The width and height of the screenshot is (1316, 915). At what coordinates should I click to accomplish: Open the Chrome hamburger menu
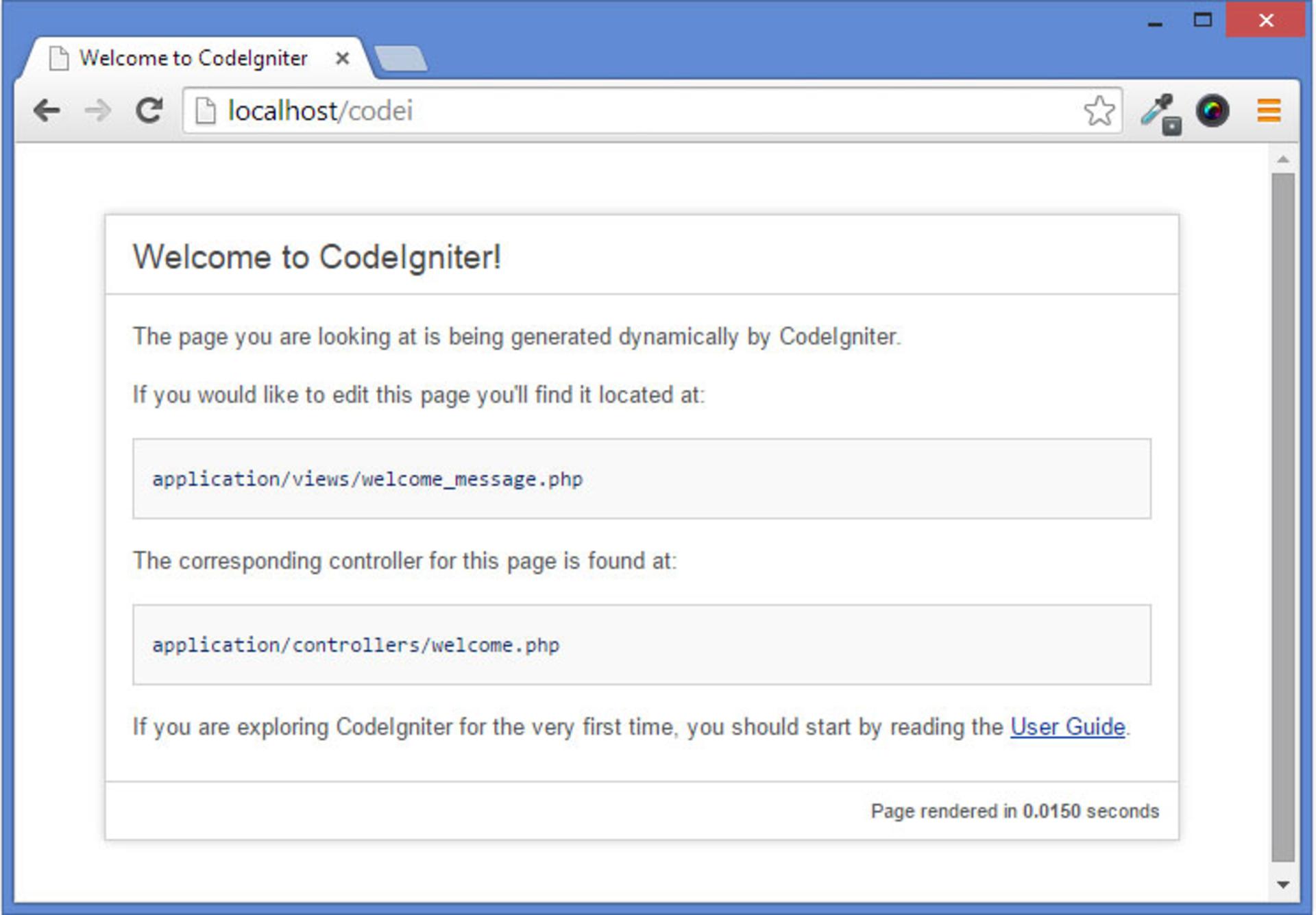point(1269,110)
